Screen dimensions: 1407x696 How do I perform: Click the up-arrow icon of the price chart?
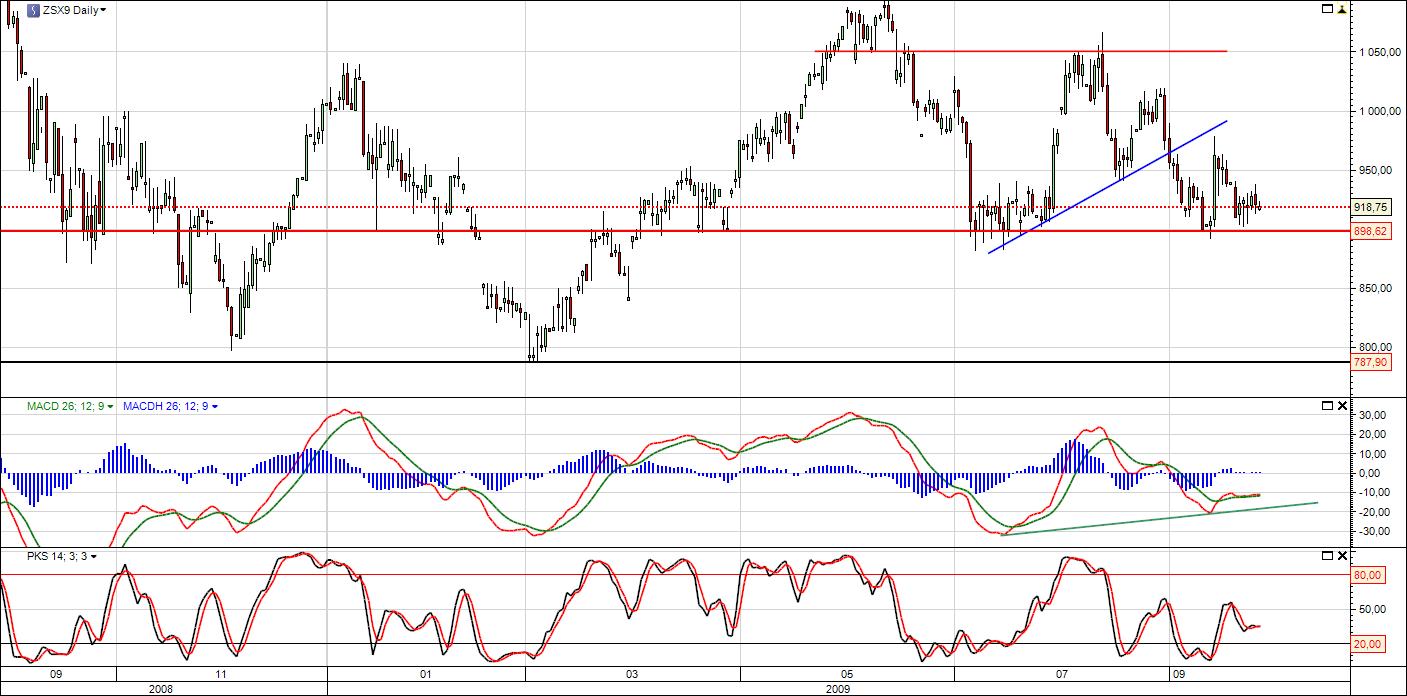click(x=1343, y=9)
